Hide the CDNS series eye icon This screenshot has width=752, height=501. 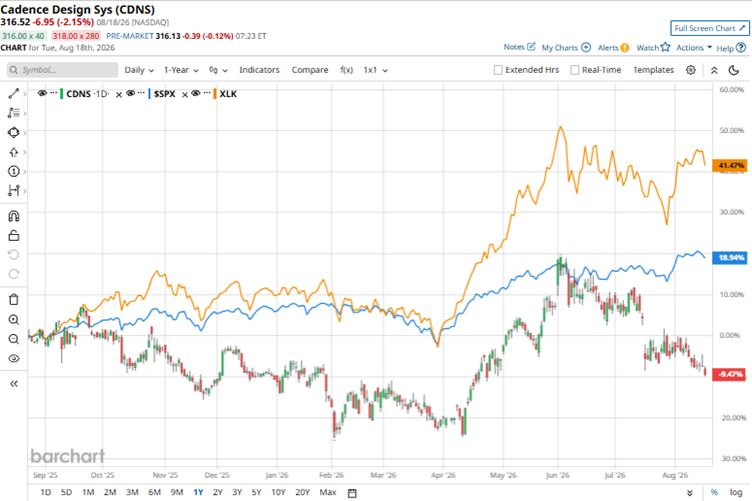click(x=42, y=93)
